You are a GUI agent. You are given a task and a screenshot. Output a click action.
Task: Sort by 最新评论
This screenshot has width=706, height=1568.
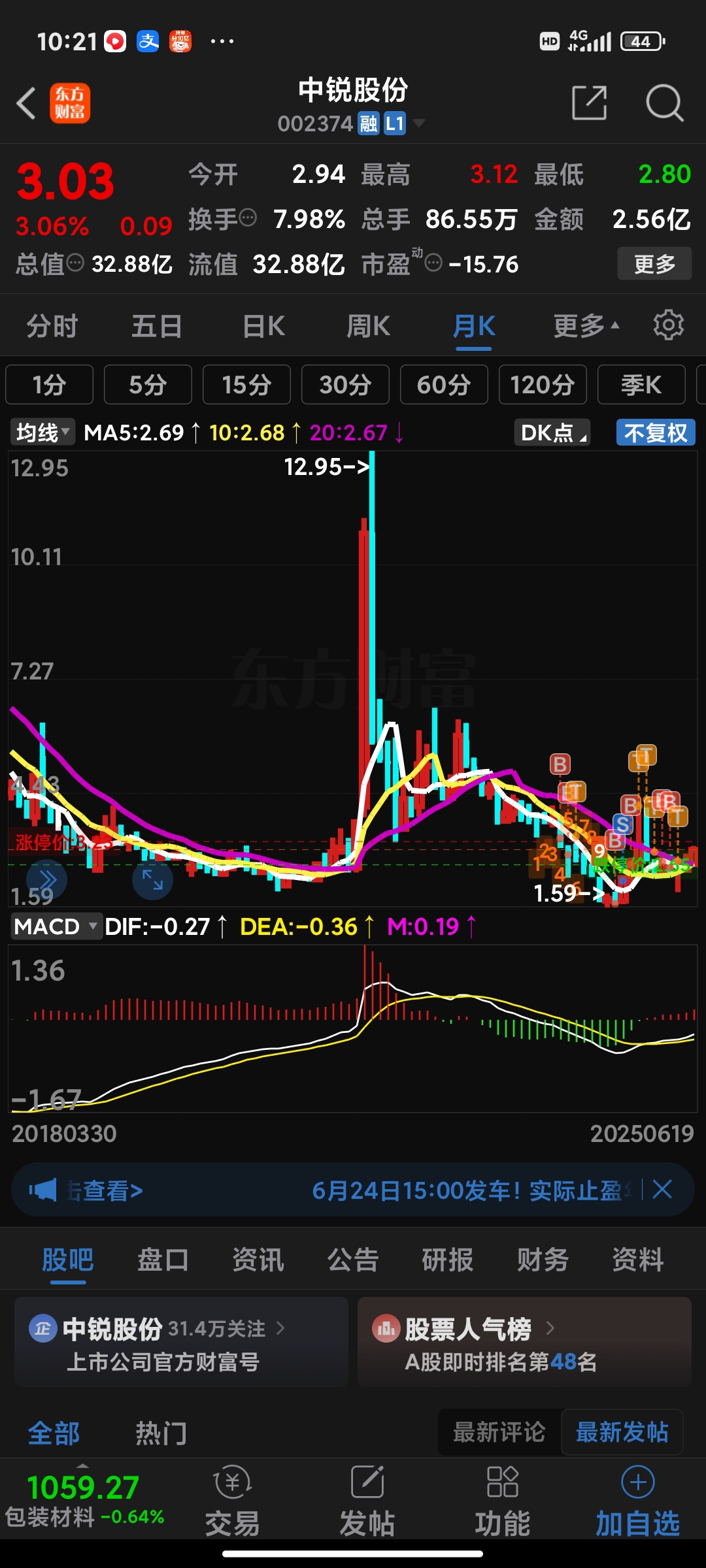click(499, 1431)
